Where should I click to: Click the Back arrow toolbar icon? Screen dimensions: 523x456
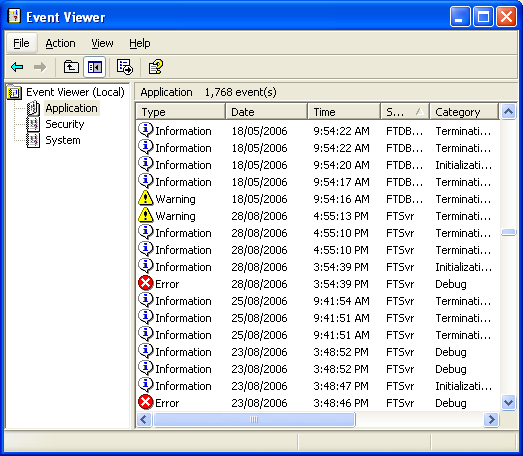pos(17,67)
